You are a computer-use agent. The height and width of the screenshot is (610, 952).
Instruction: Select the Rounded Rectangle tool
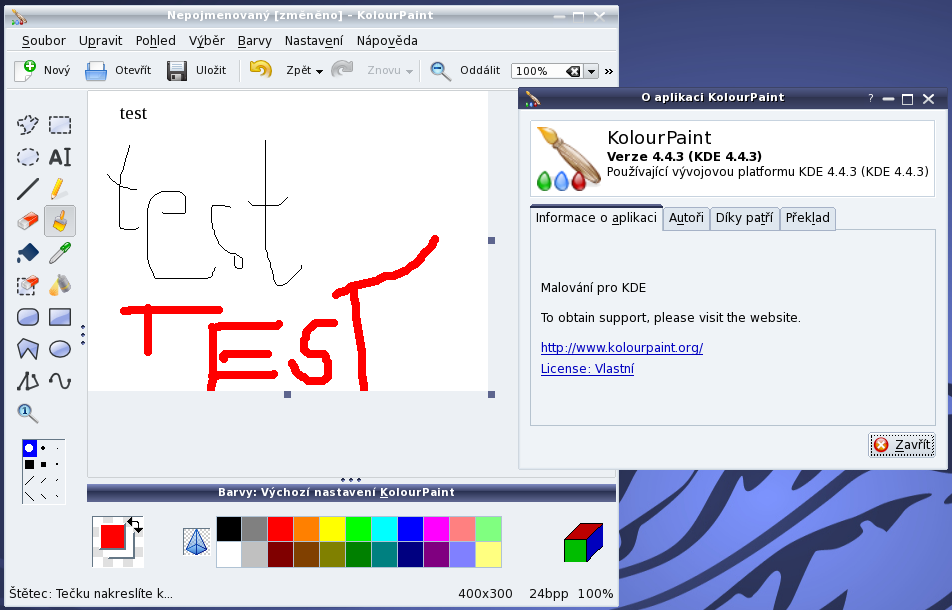(x=27, y=317)
